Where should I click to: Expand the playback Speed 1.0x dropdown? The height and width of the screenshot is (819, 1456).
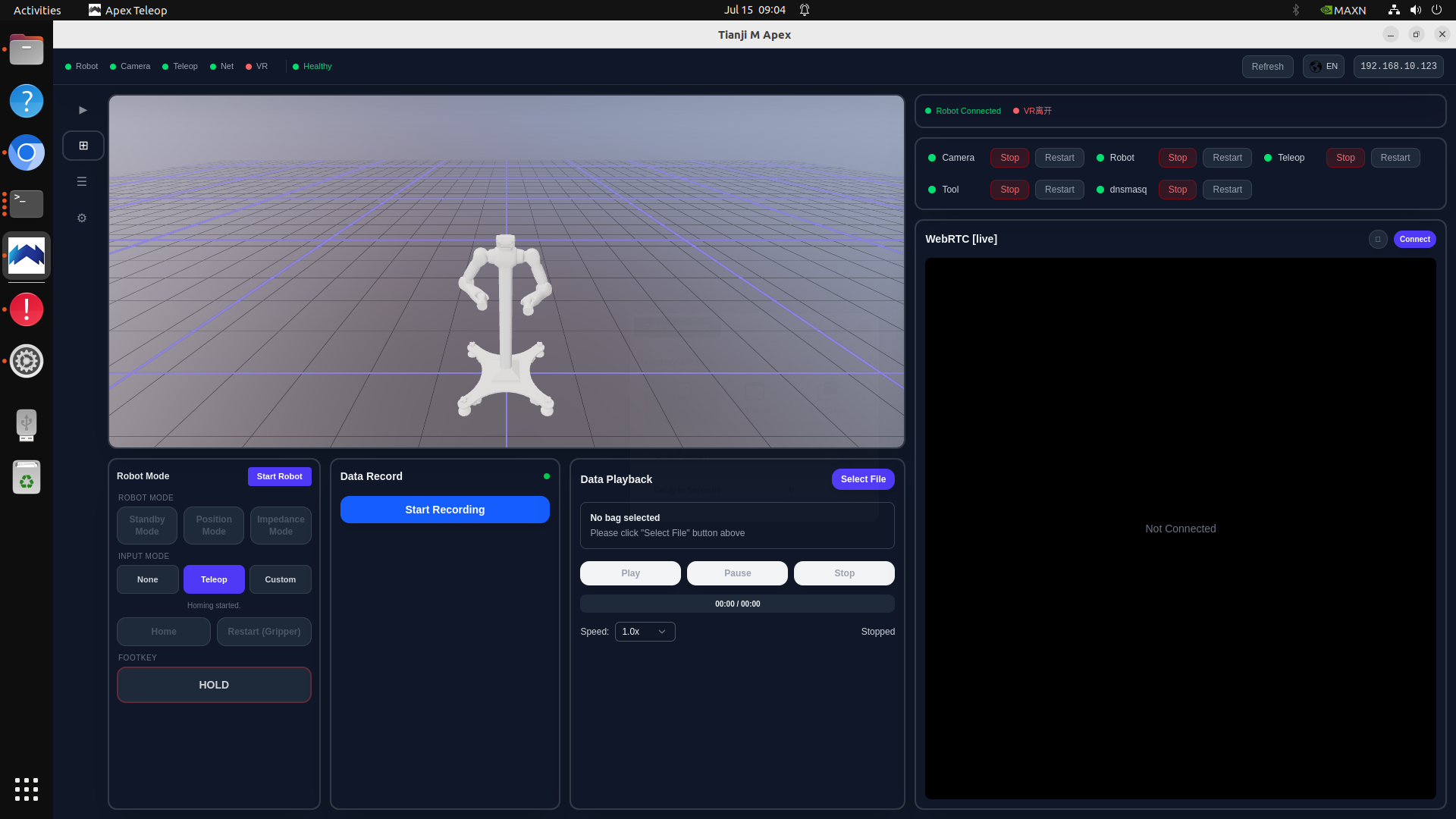tap(645, 632)
